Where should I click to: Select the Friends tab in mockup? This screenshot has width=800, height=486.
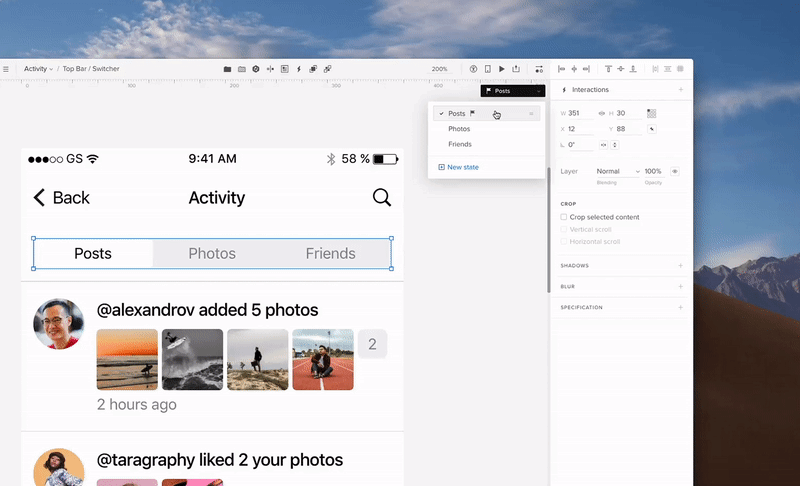point(331,253)
